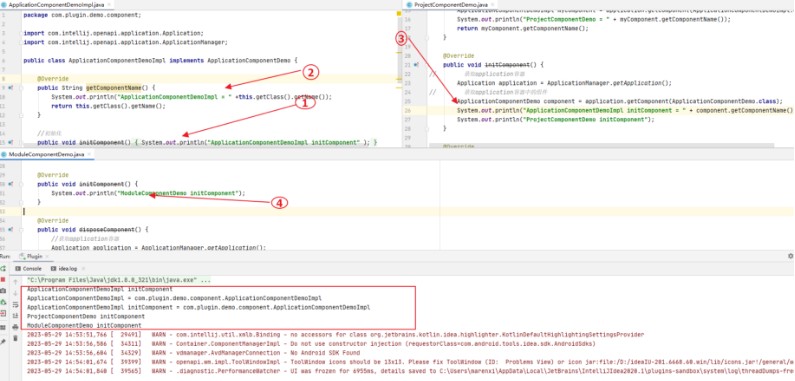
Task: Expand the folded initComponent method
Action: point(21,143)
